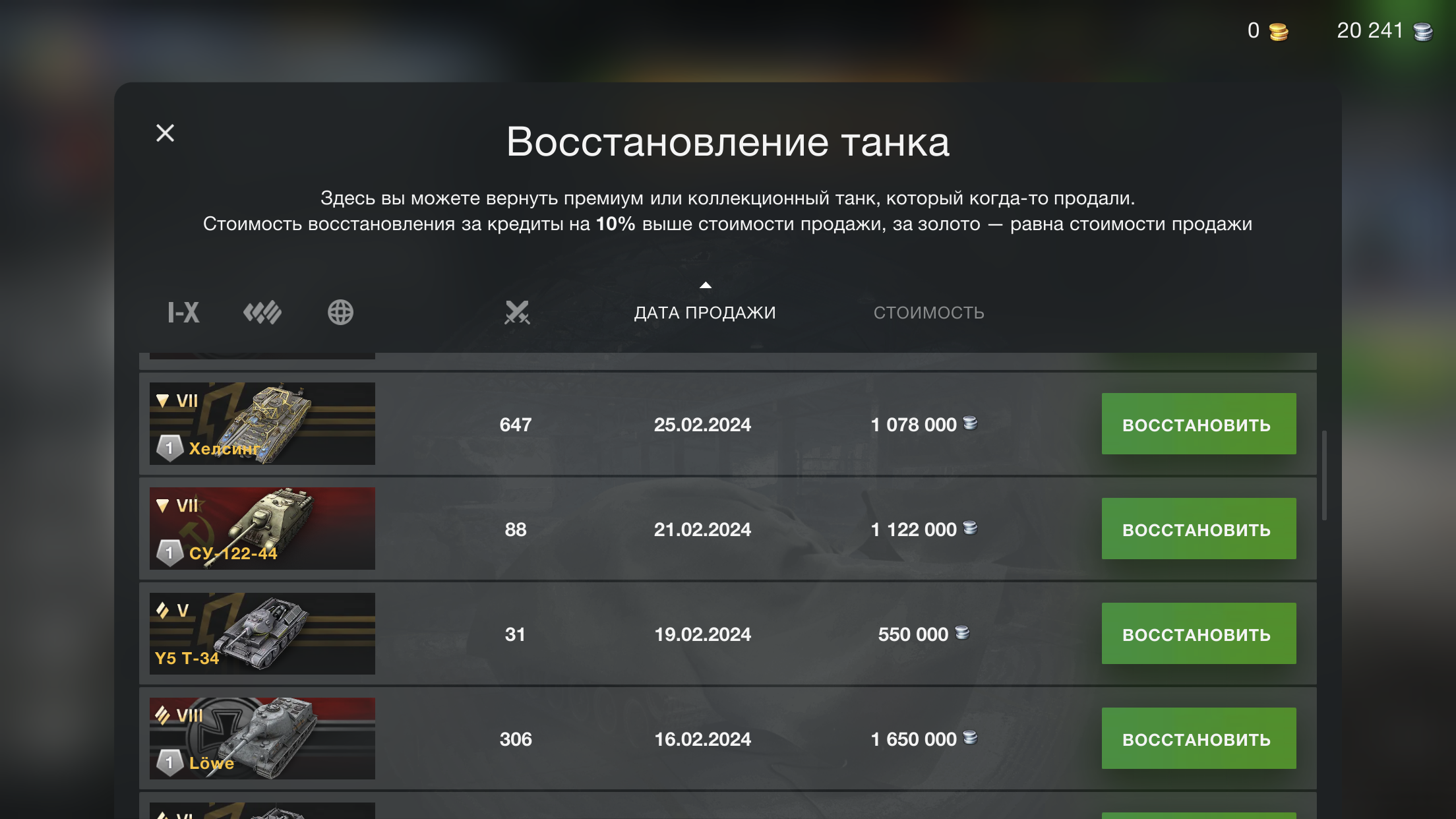Click the sort direction arrow above ДАТА ПРОДАЖИ
1456x819 pixels.
tap(706, 286)
